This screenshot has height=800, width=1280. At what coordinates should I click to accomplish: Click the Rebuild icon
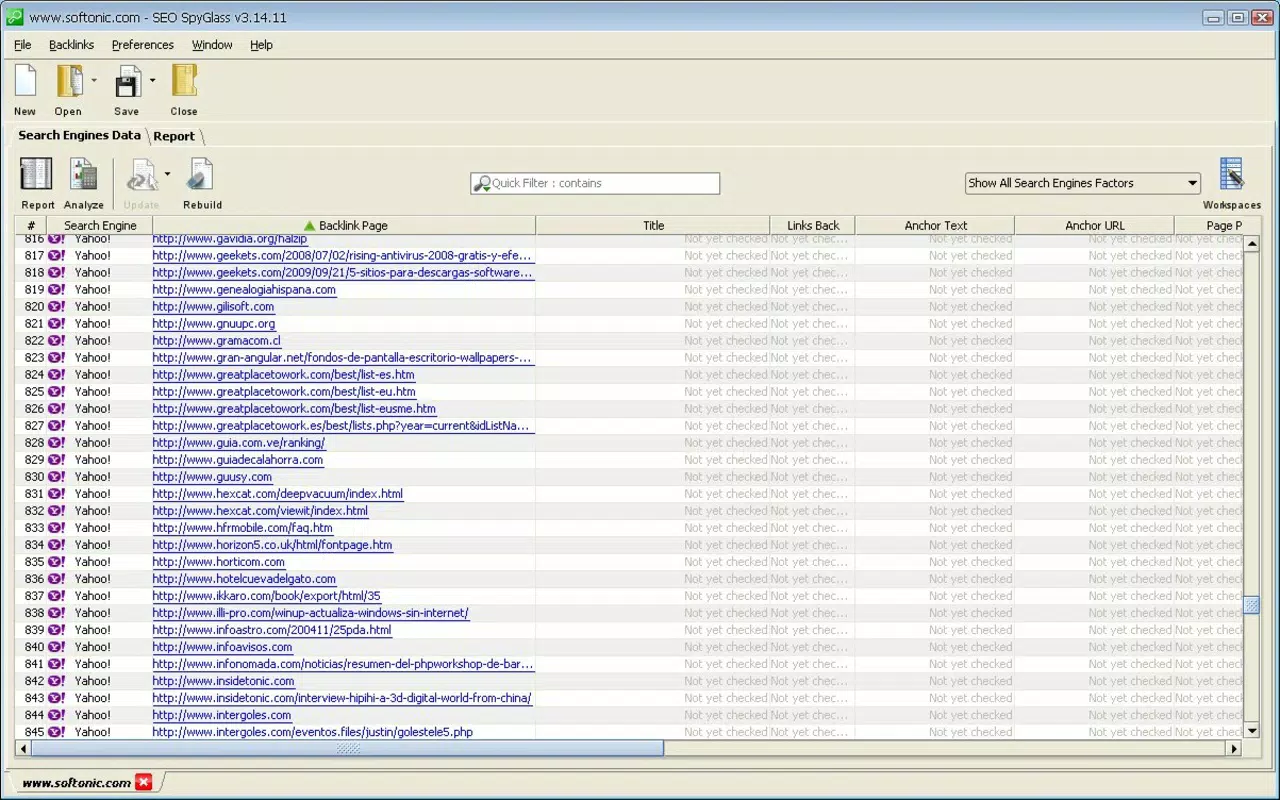pos(201,174)
